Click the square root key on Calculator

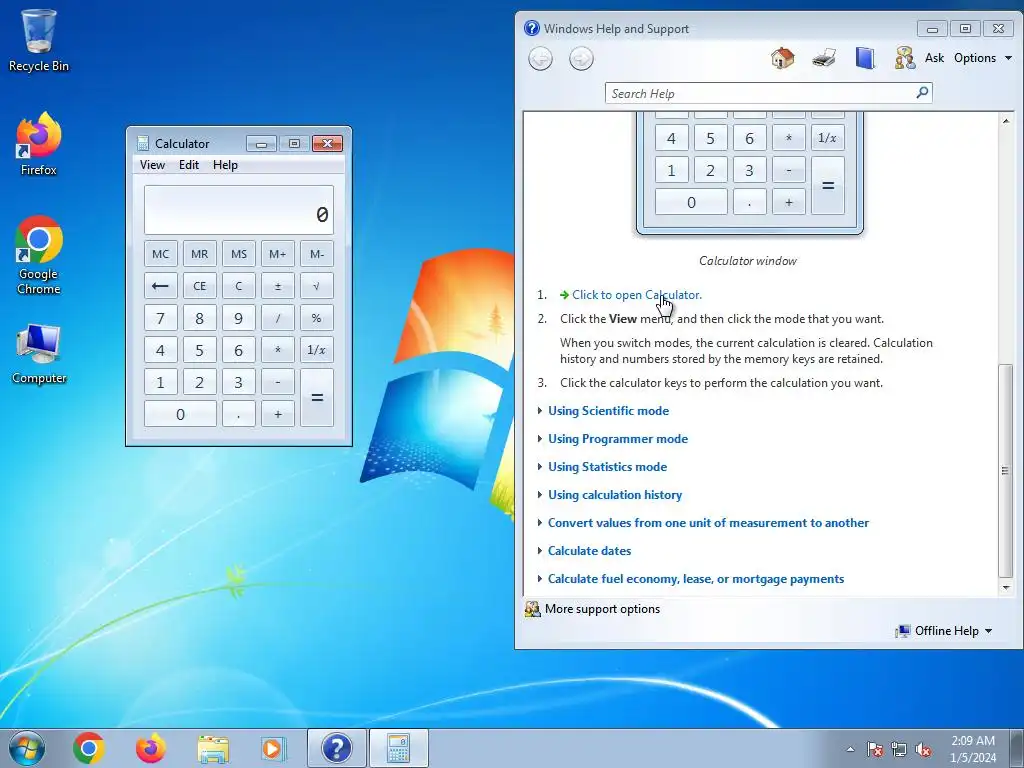pos(317,286)
